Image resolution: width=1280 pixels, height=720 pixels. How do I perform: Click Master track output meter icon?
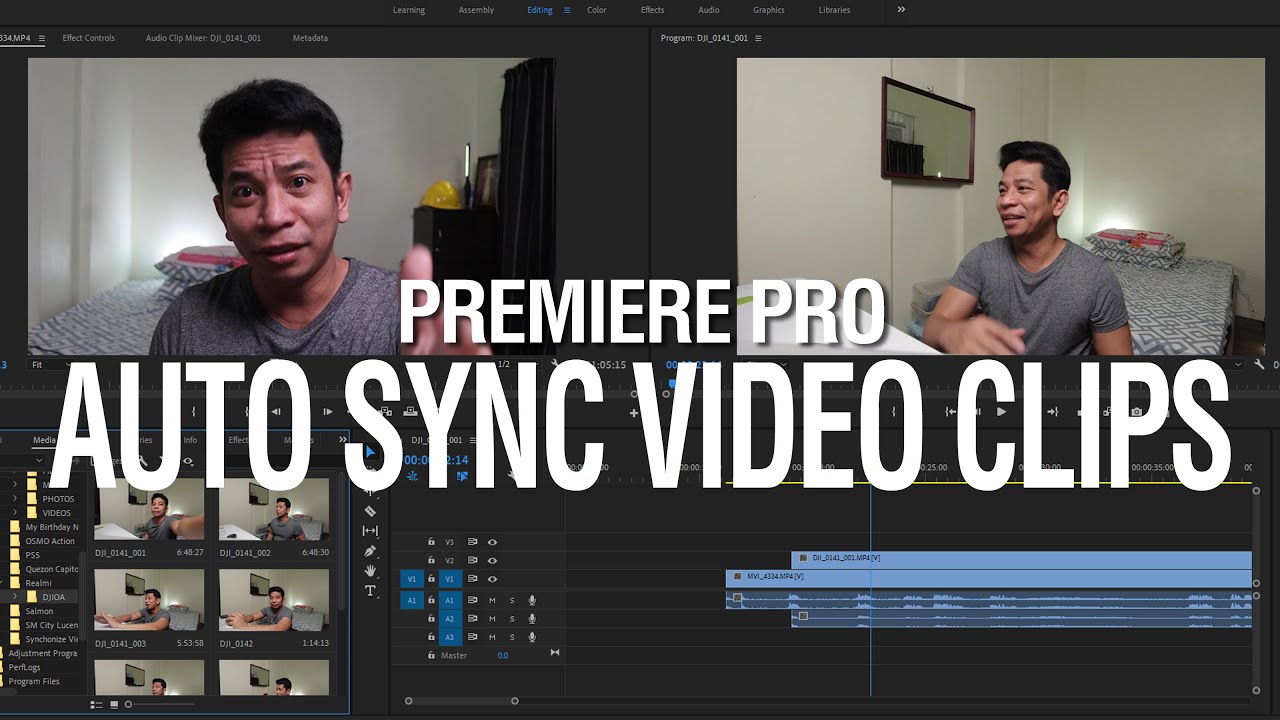click(555, 653)
